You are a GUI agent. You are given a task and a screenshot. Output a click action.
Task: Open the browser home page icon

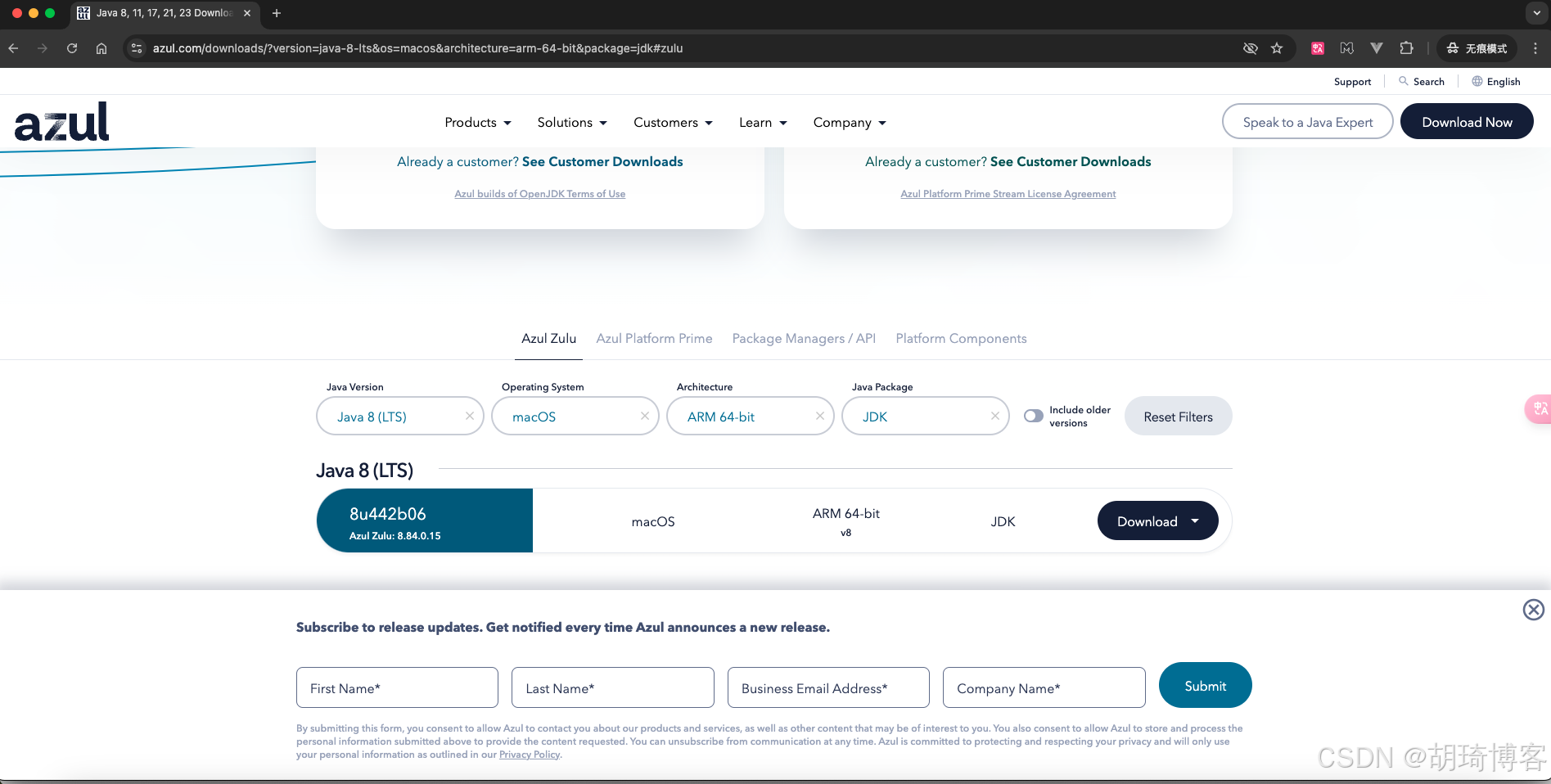click(101, 48)
